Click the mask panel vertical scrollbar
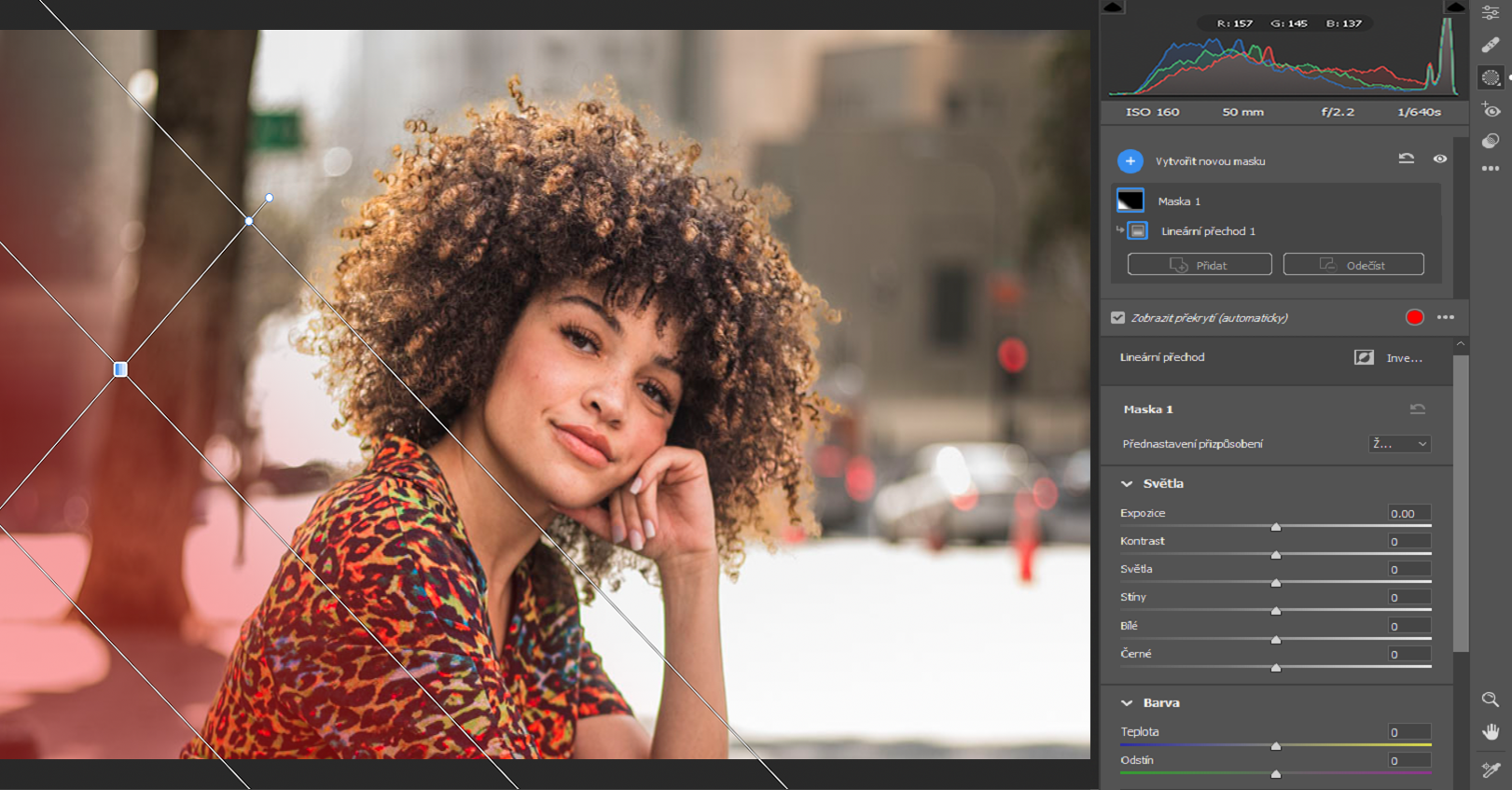This screenshot has width=1512, height=790. (1461, 219)
